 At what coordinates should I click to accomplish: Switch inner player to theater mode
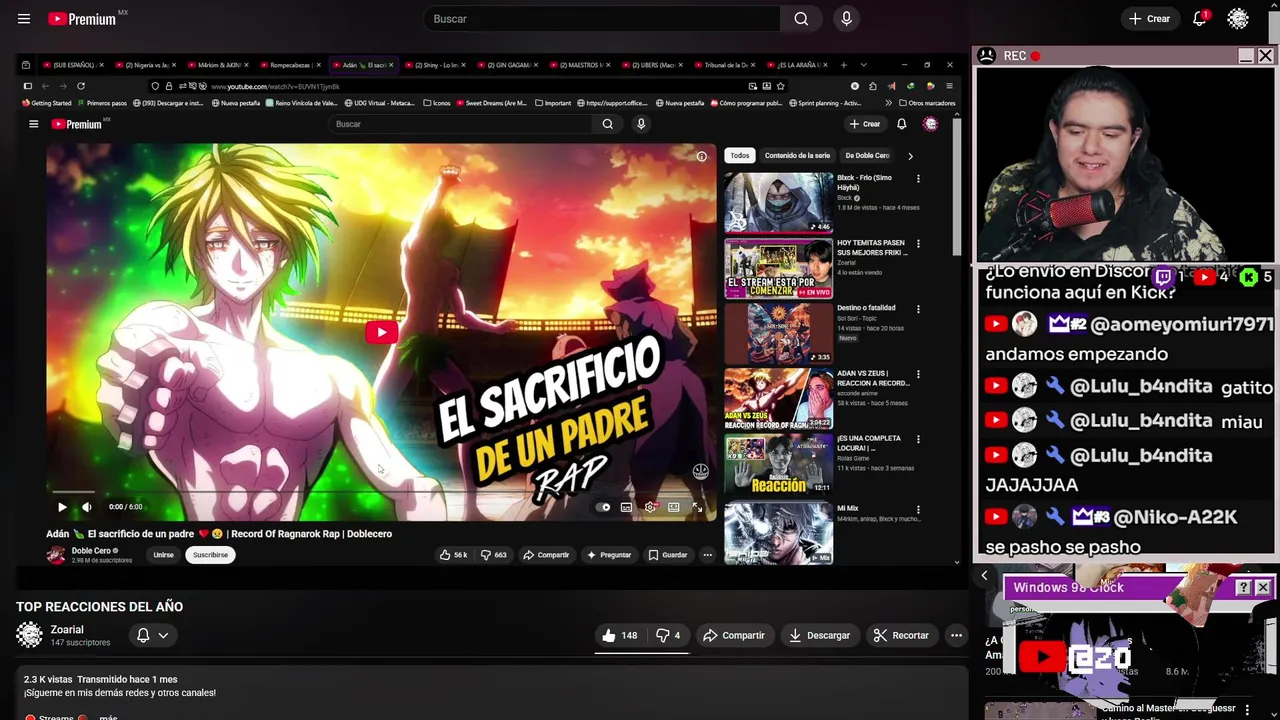pos(674,507)
